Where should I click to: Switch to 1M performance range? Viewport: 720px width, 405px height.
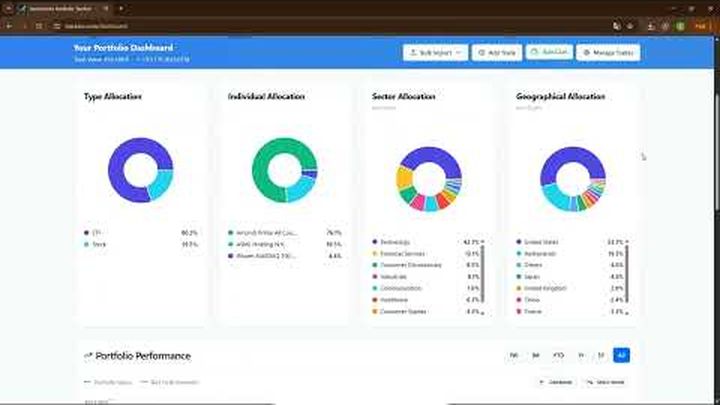pos(515,355)
